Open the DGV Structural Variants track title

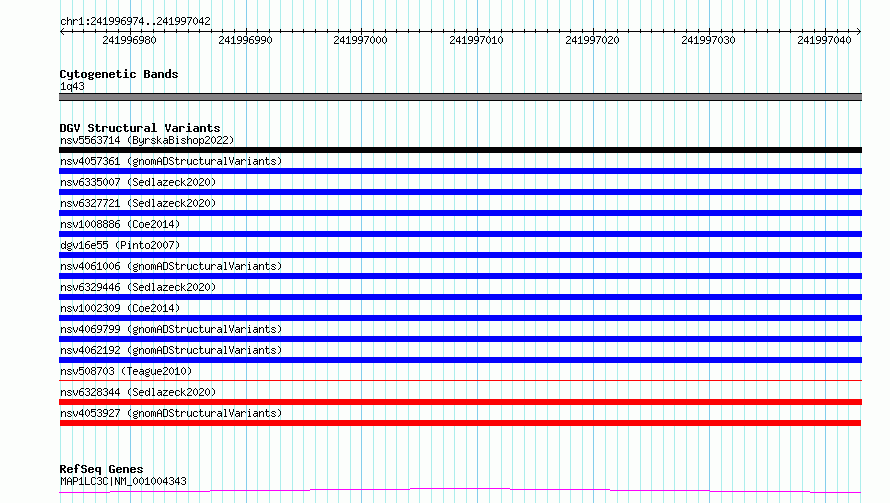point(140,128)
